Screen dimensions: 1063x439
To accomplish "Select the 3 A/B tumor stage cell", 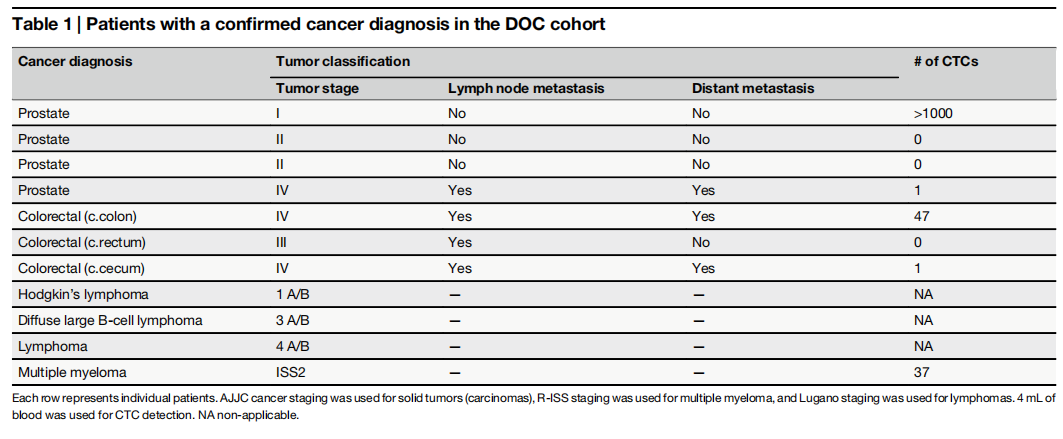I will pyautogui.click(x=293, y=320).
